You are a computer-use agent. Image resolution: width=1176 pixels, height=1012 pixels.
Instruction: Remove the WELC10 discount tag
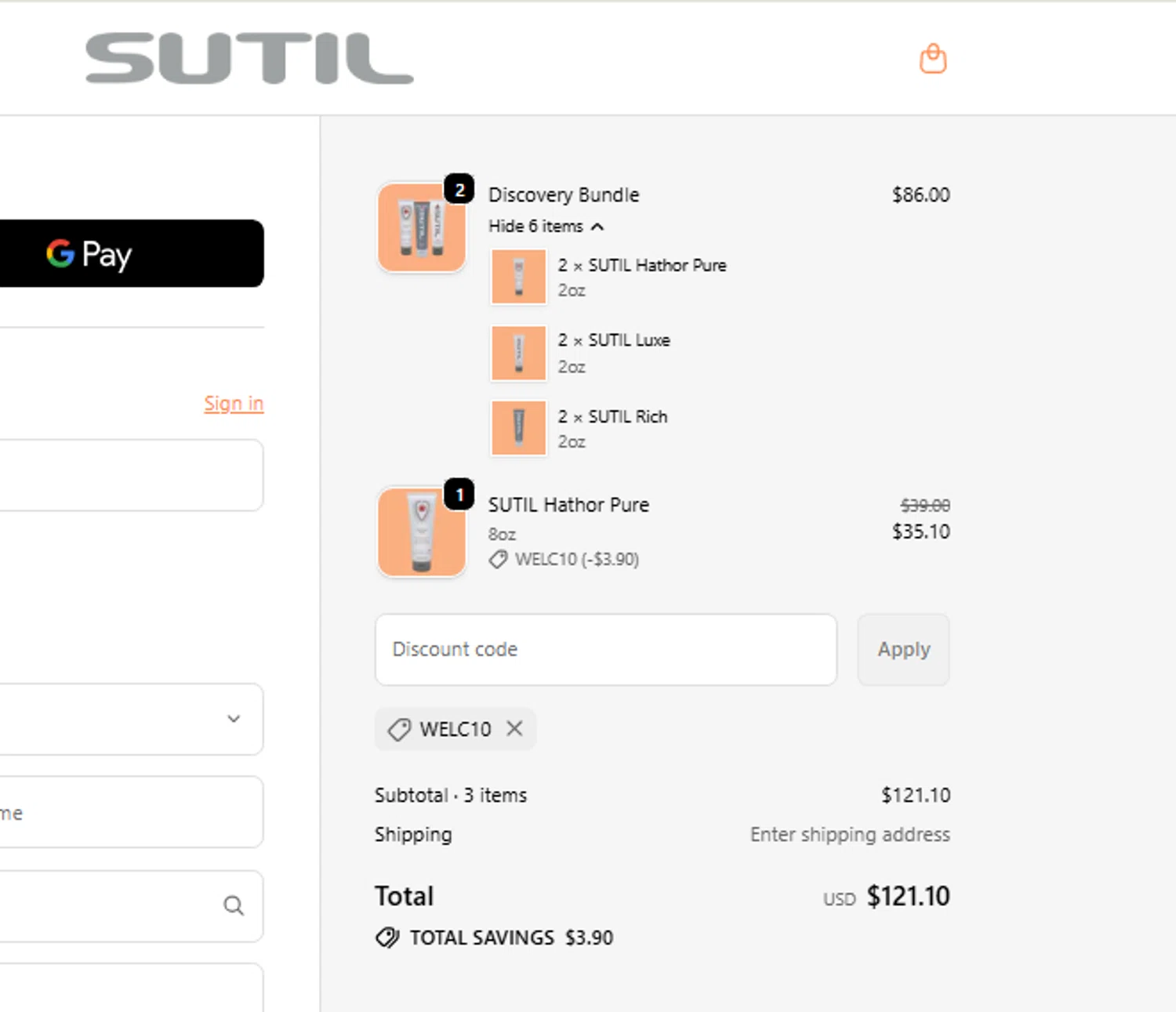tap(514, 729)
